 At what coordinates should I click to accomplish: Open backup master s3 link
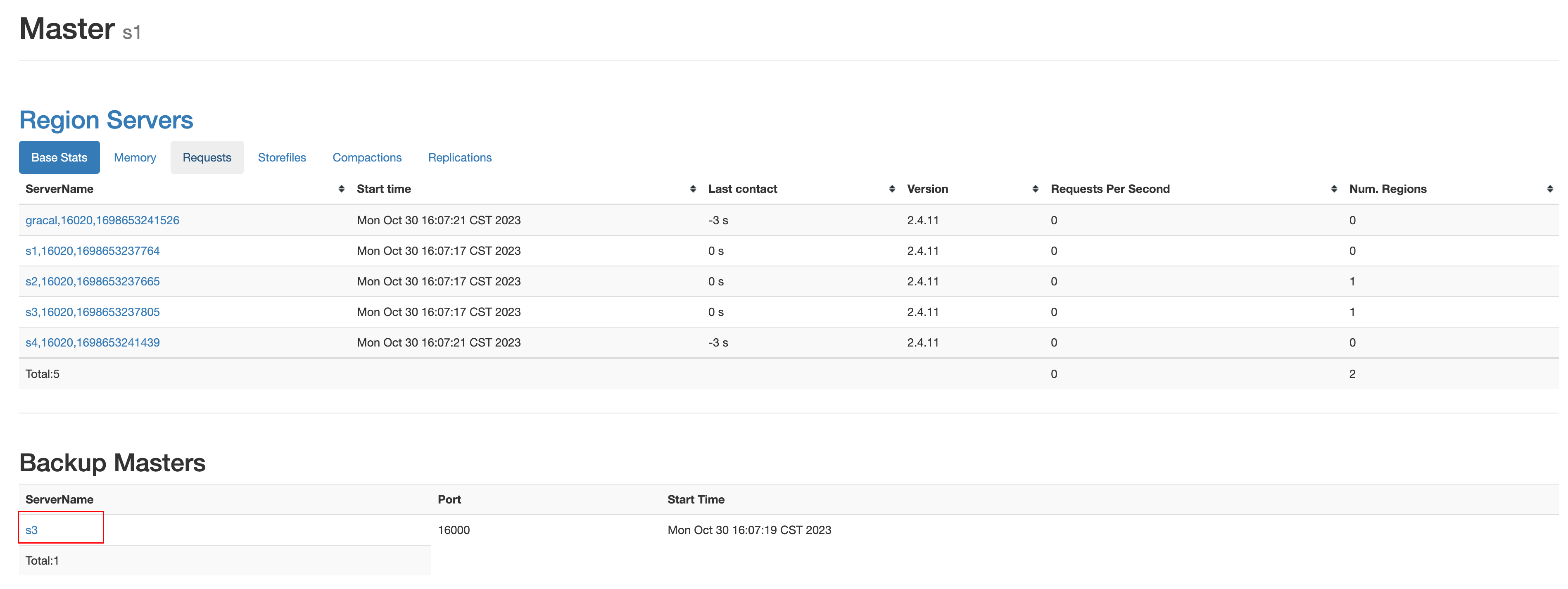click(32, 530)
